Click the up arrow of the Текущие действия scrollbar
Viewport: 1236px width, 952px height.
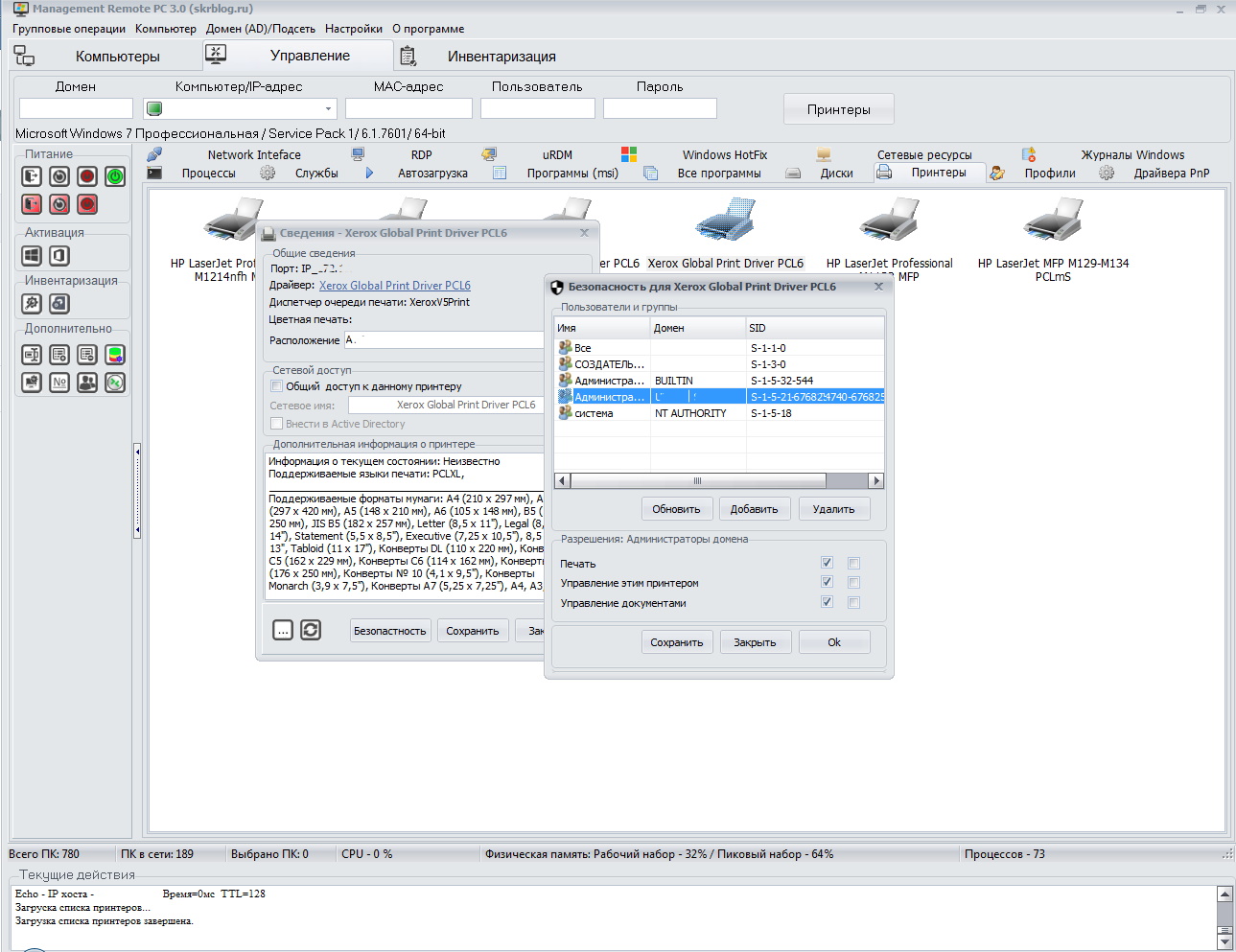(x=1224, y=894)
